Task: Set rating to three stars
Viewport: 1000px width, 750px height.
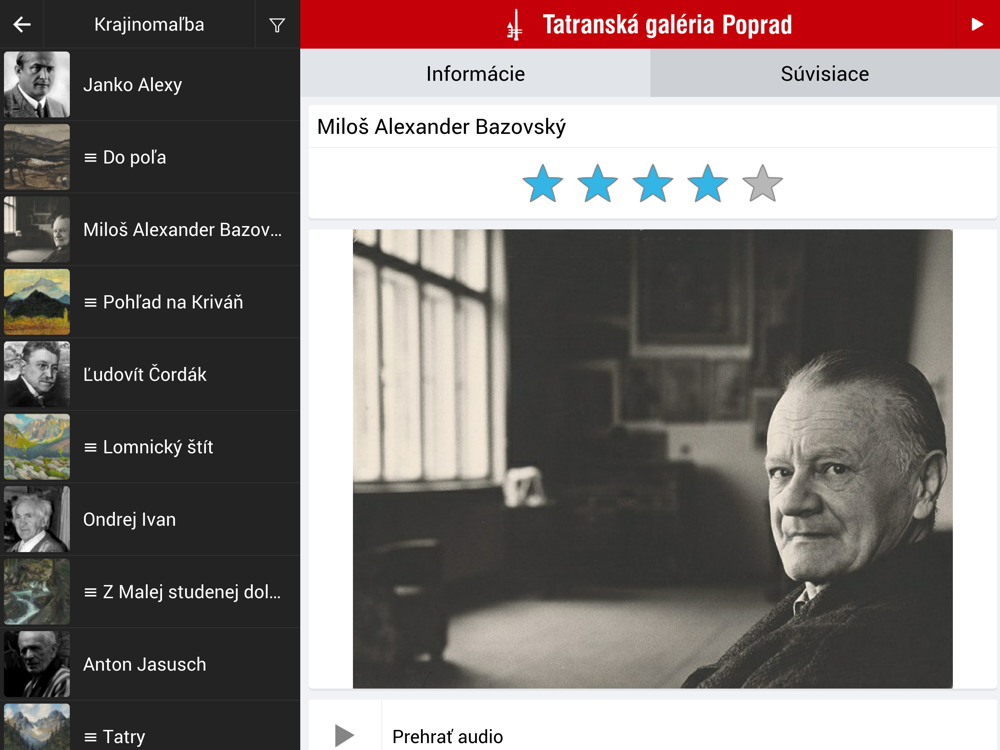Action: point(652,184)
